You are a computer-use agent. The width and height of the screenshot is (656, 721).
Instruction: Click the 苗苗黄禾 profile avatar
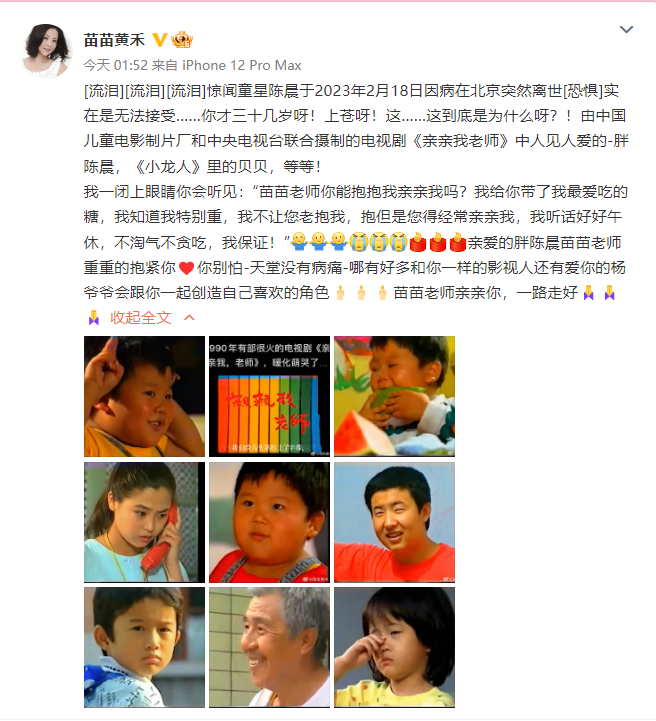[46, 50]
